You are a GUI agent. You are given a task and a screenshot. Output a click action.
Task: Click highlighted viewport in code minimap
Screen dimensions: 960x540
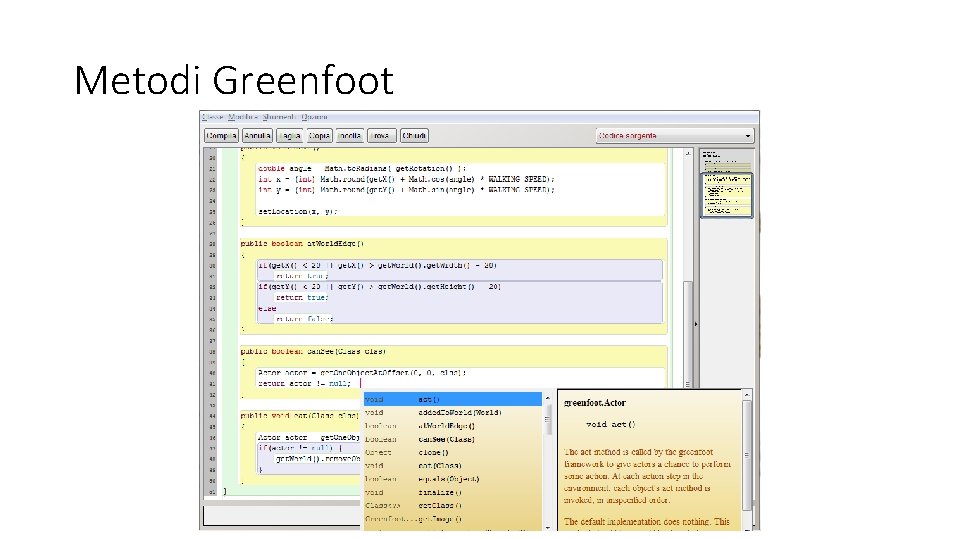(727, 195)
